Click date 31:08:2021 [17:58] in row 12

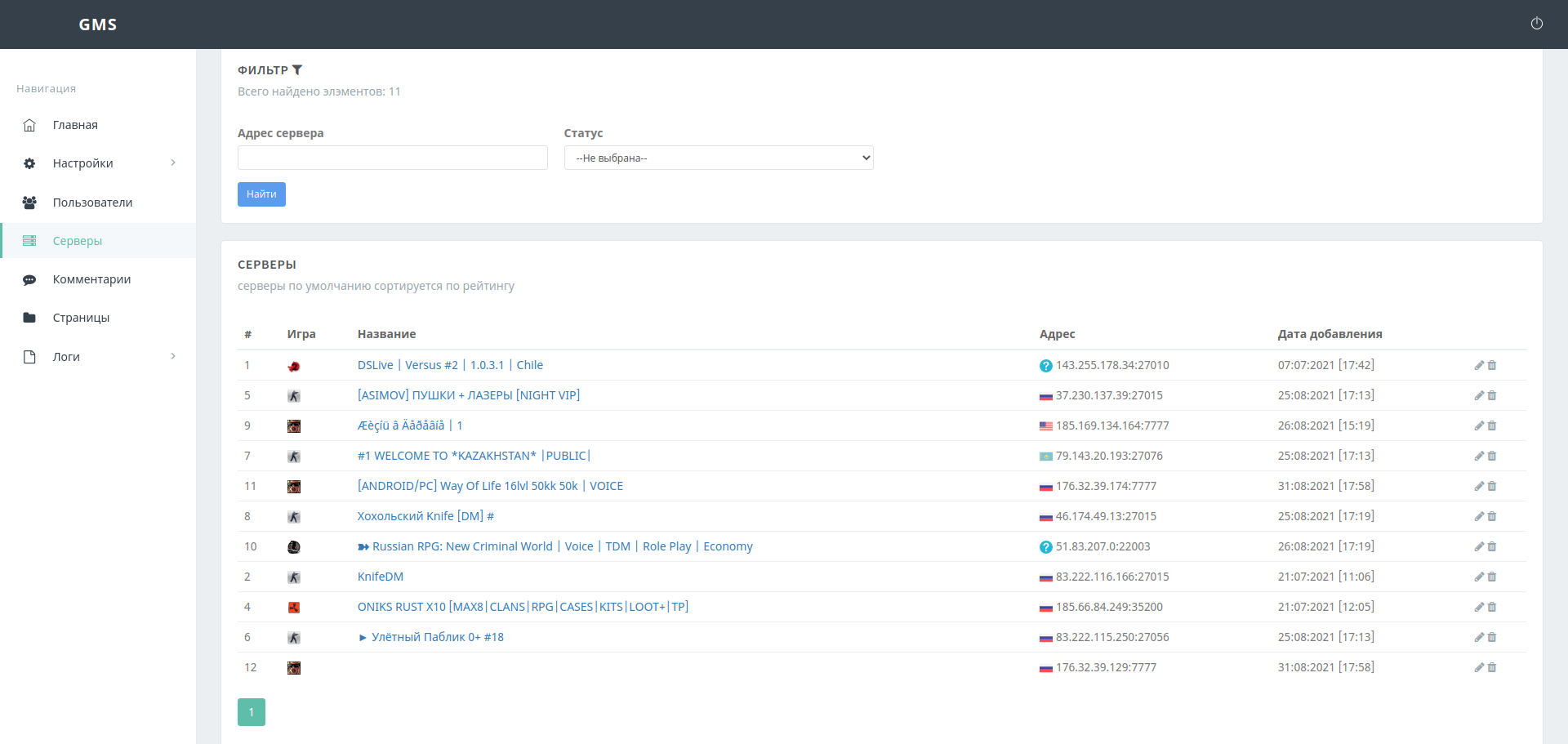(1326, 667)
